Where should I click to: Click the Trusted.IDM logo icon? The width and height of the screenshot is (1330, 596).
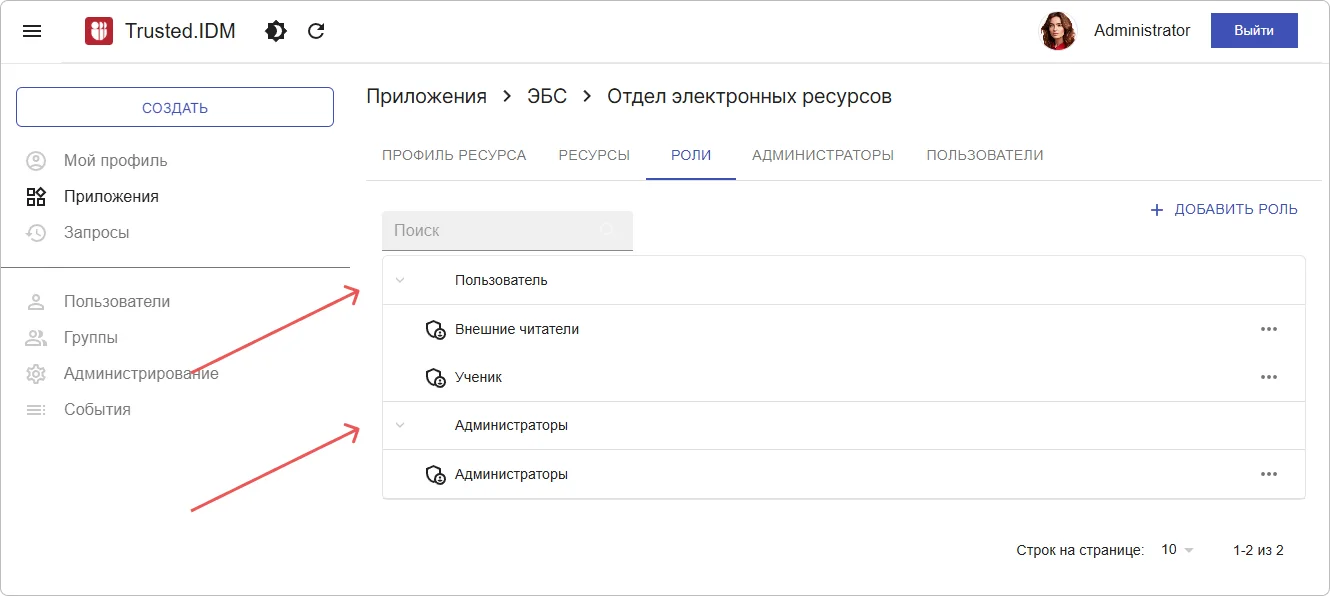99,31
